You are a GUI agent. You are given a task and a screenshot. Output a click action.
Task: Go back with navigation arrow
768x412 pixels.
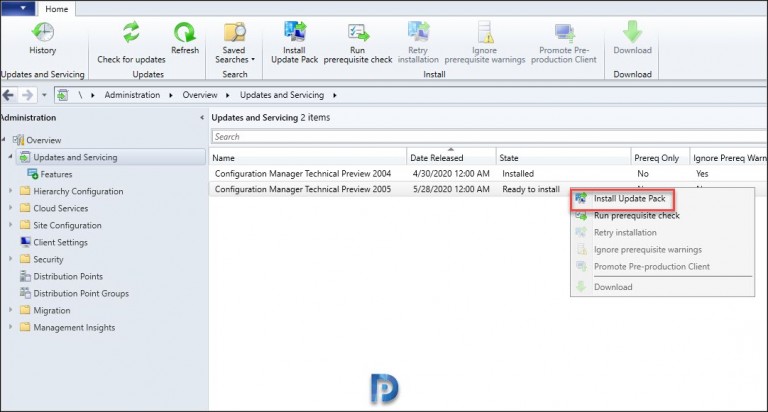click(x=8, y=95)
